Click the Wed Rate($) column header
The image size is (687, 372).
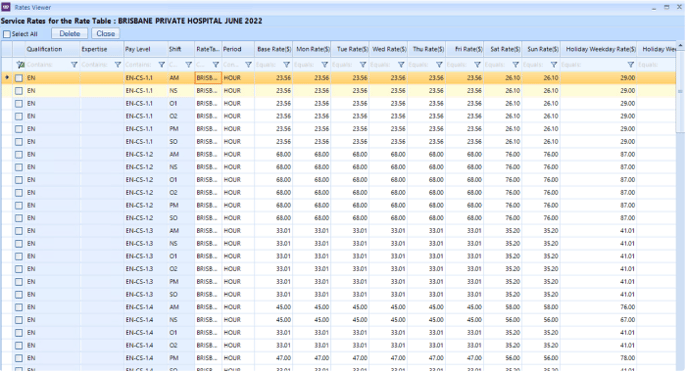tap(388, 49)
